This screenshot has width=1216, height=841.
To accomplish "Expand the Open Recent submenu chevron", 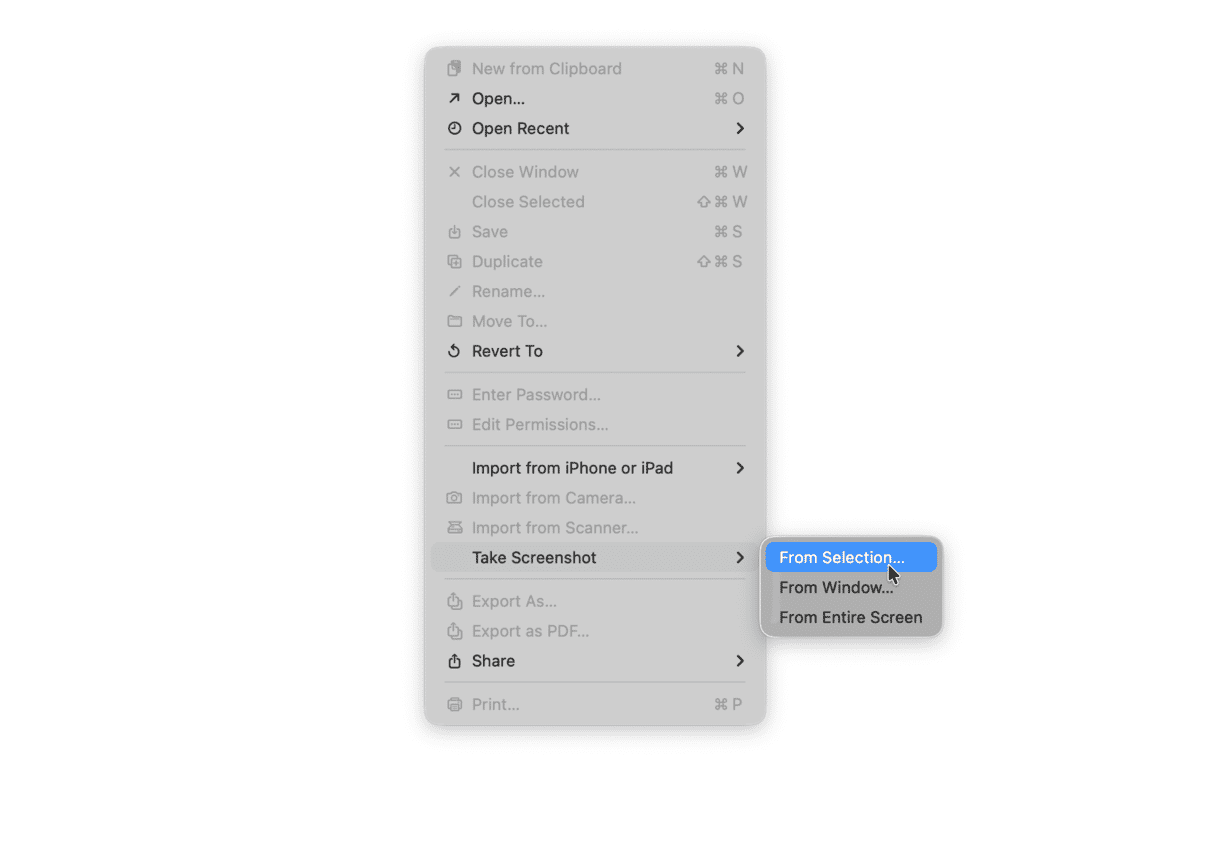I will tap(740, 128).
